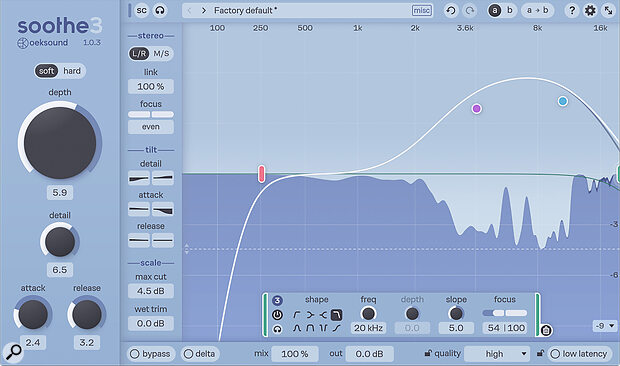
Task: Click the low latency lock icon
Action: pyautogui.click(x=540, y=353)
